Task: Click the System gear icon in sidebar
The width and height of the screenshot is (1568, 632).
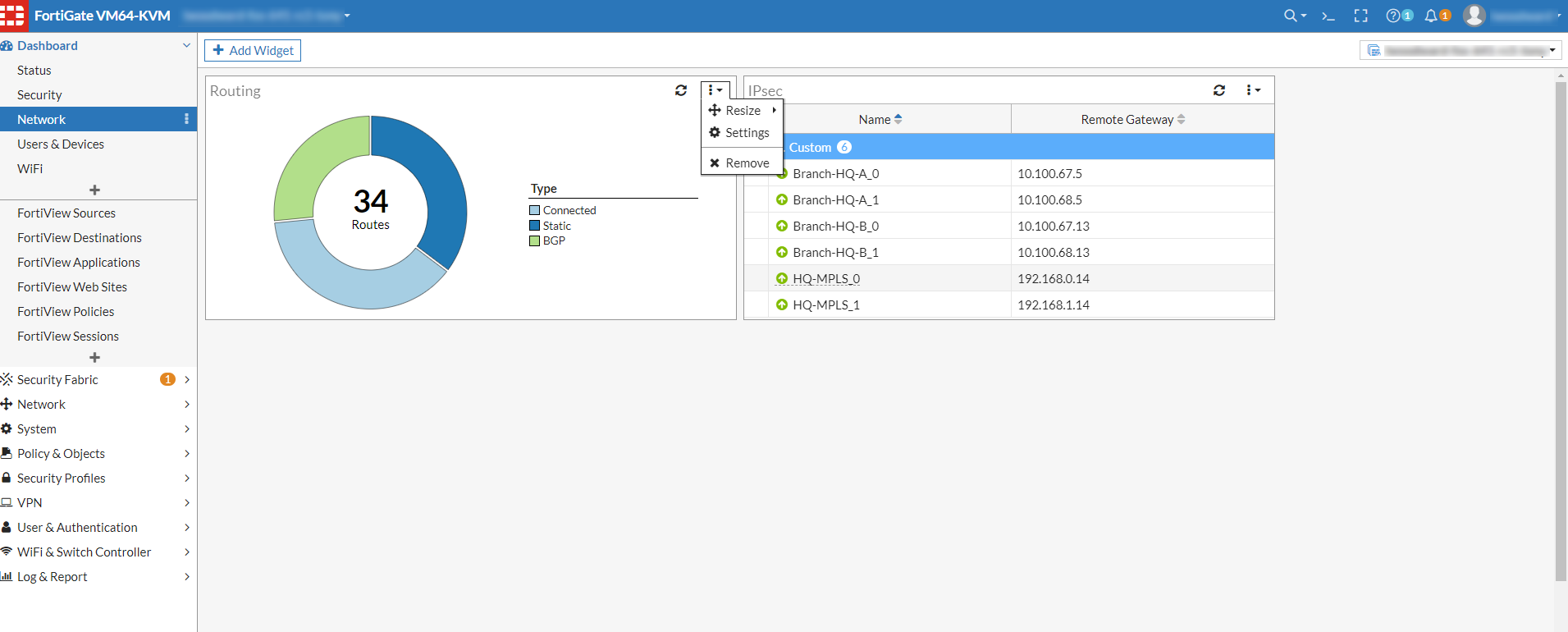Action: point(7,428)
